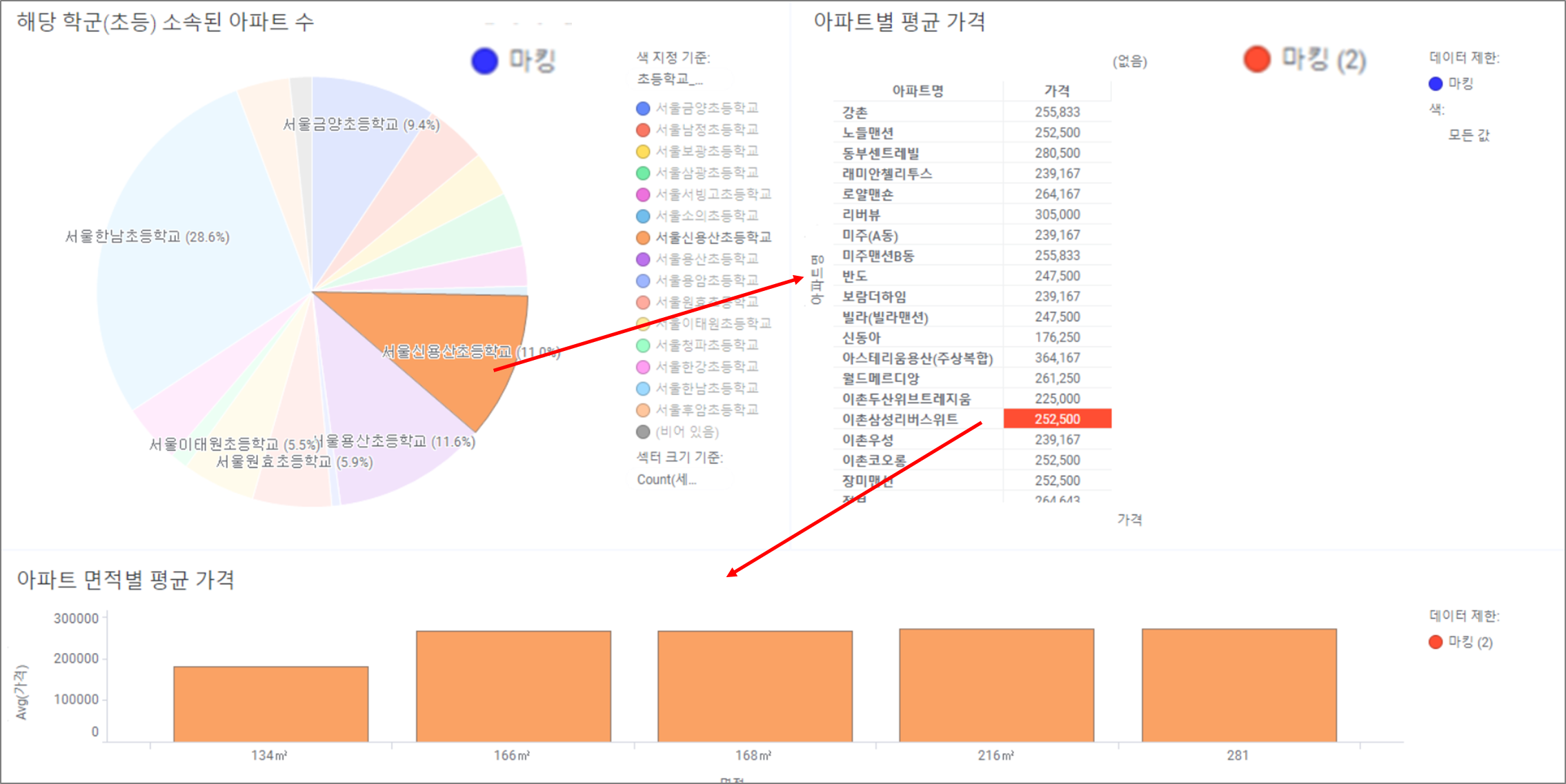Open the Avg(가격) Y-axis selector
Viewport: 1566px width, 784px height.
pyautogui.click(x=21, y=692)
